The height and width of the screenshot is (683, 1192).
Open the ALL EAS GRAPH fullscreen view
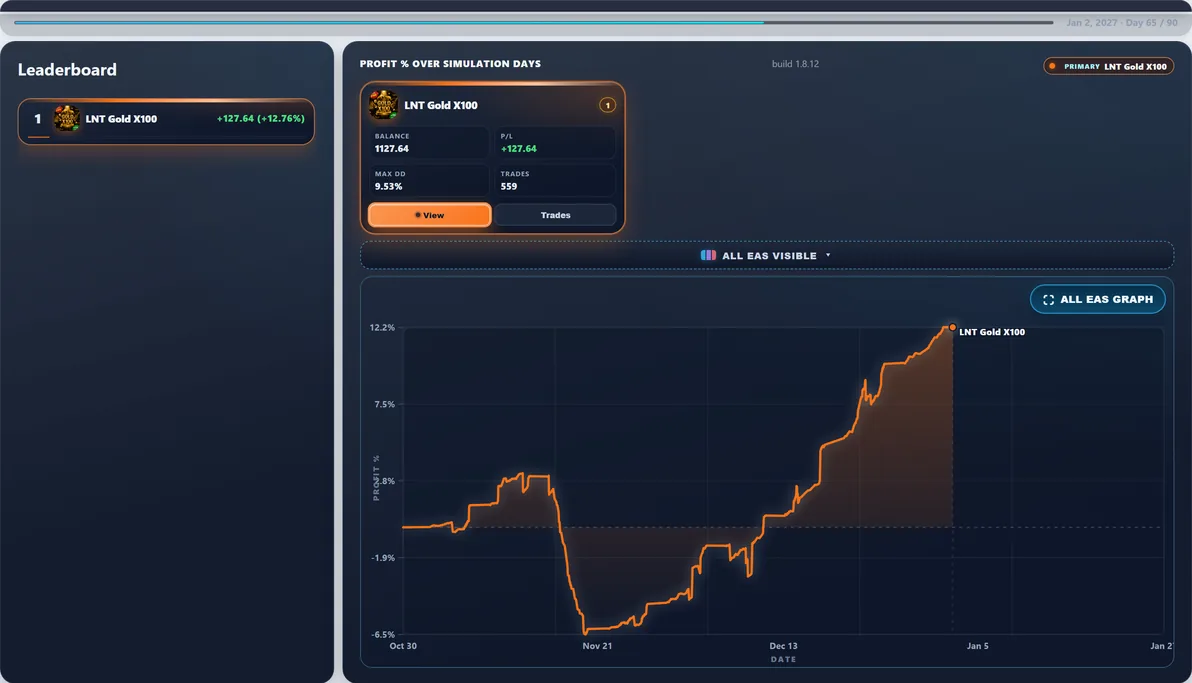1098,299
